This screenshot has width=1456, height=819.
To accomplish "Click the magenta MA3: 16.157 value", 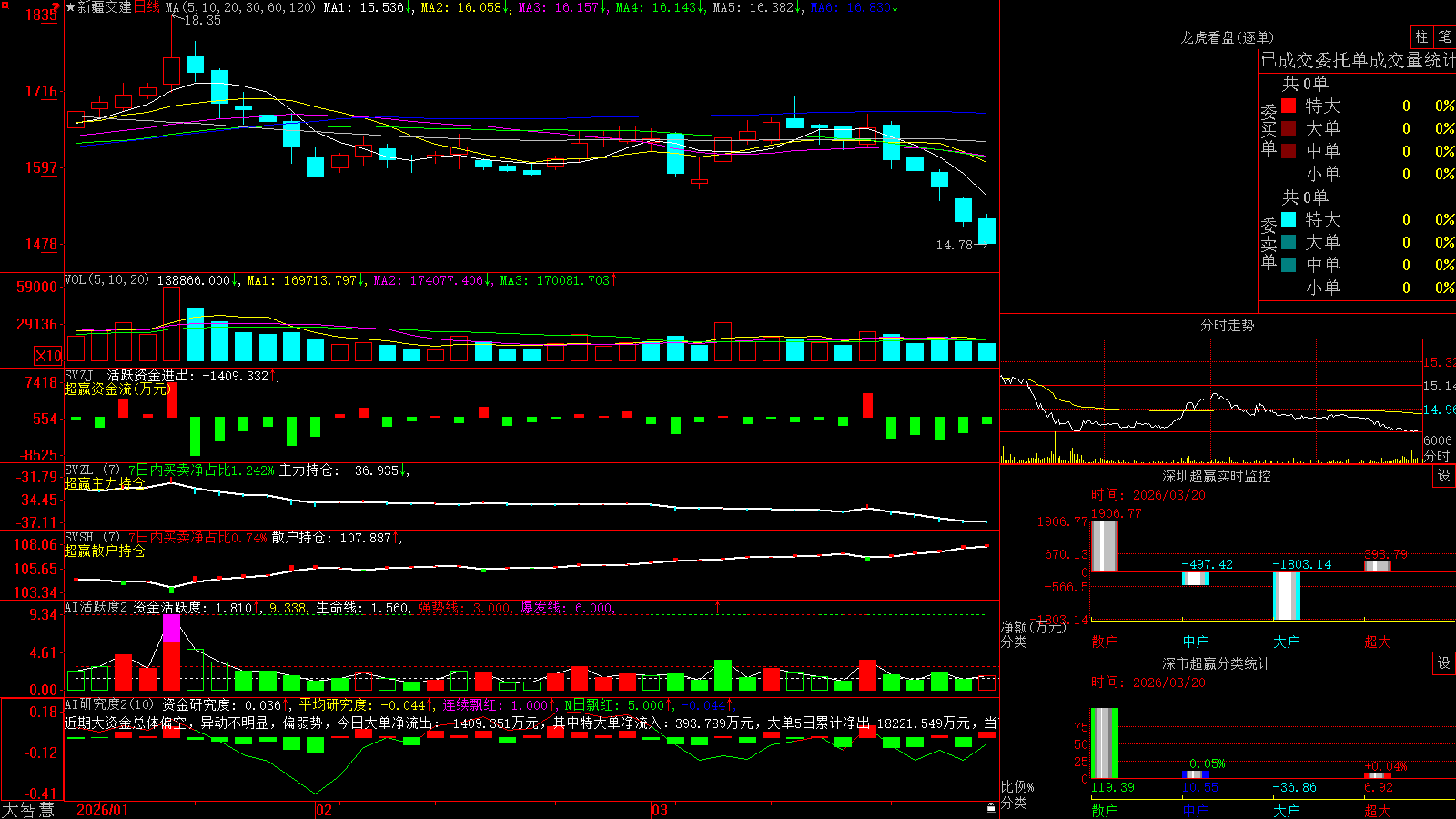I will (561, 7).
